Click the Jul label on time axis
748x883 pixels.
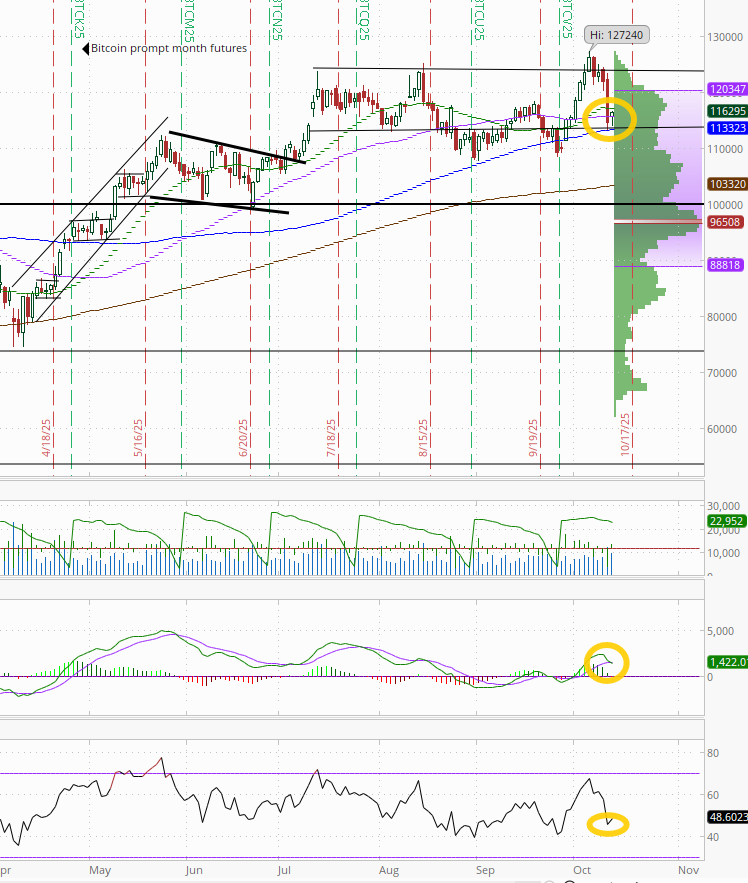click(x=284, y=870)
